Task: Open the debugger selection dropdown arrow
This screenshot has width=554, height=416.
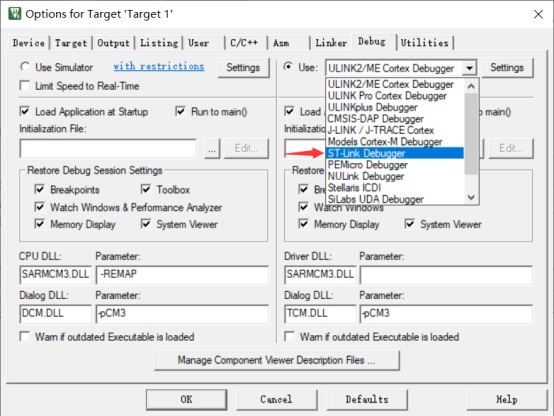Action: coord(469,68)
